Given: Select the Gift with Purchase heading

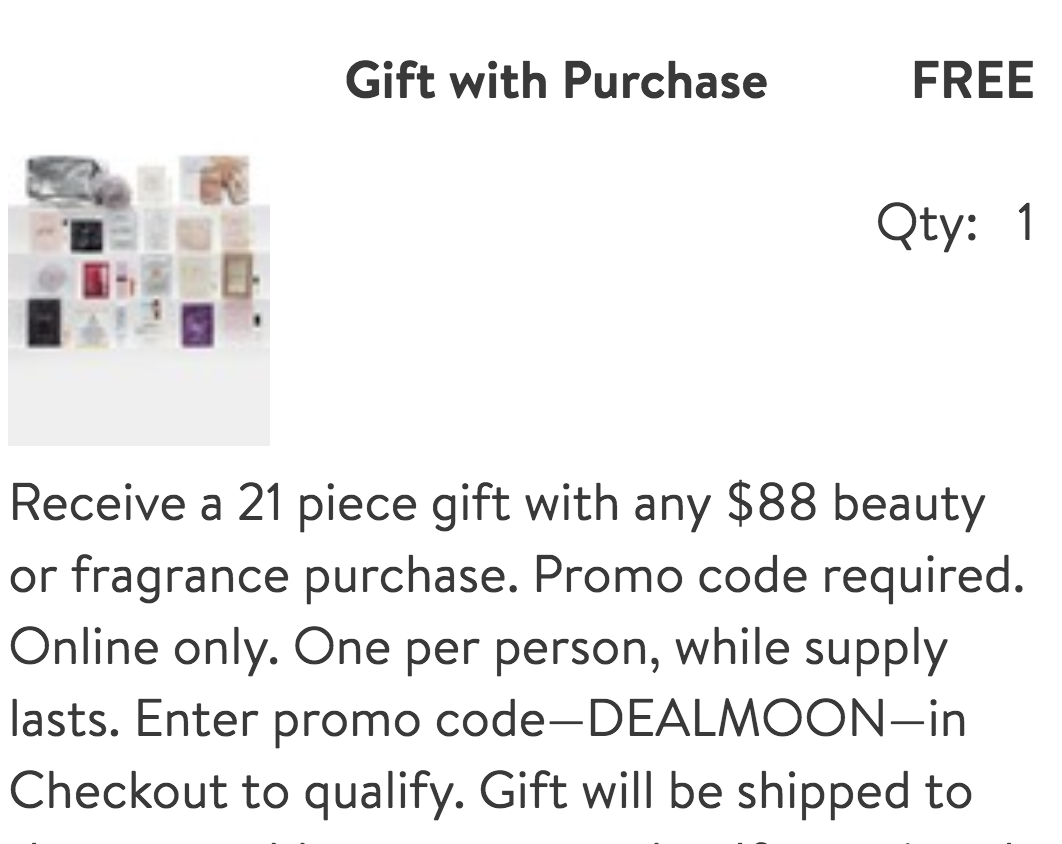Looking at the screenshot, I should pos(556,81).
